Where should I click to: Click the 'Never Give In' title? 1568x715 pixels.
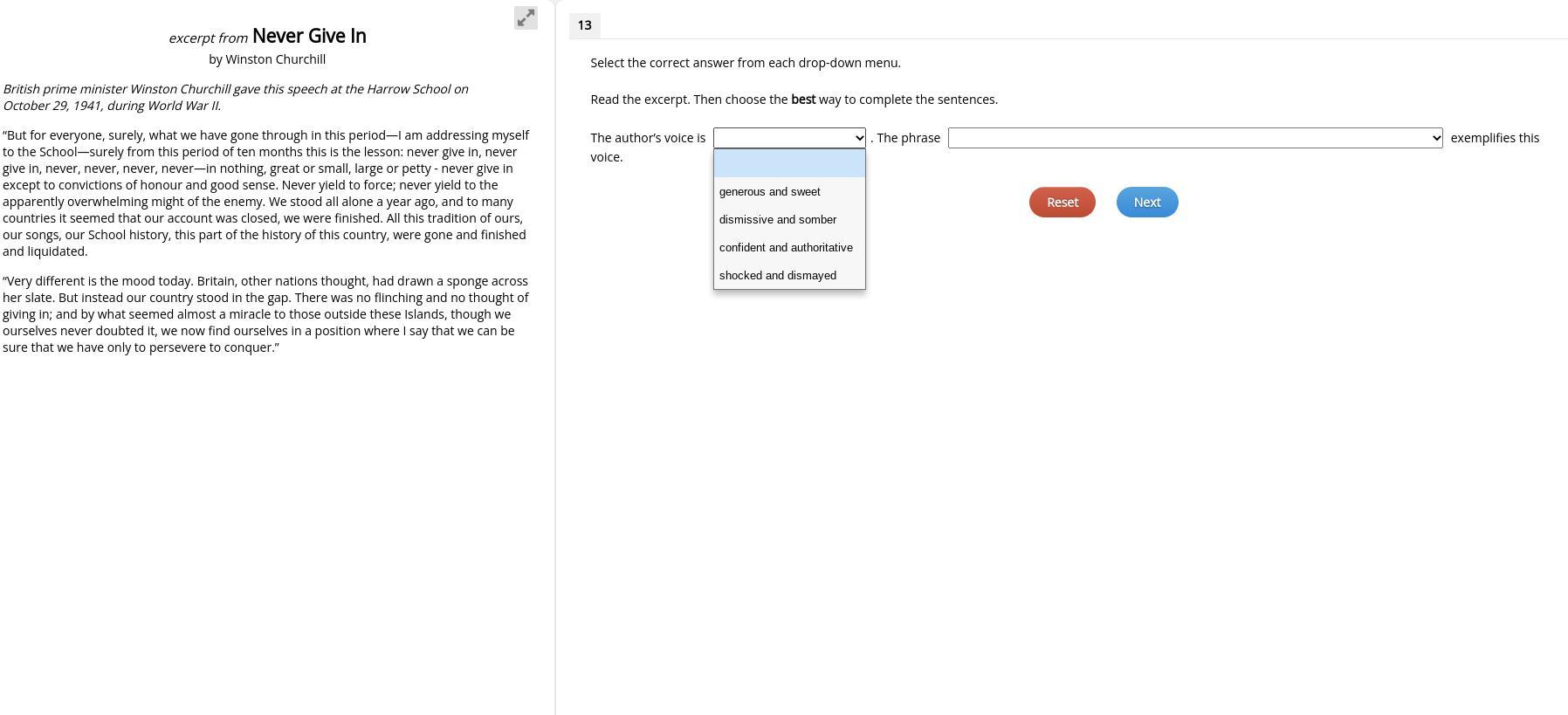(309, 36)
